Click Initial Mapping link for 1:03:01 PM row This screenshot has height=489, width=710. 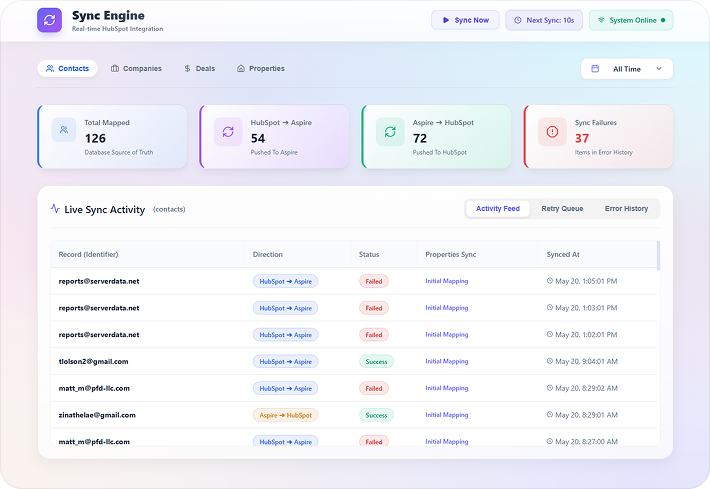click(446, 308)
